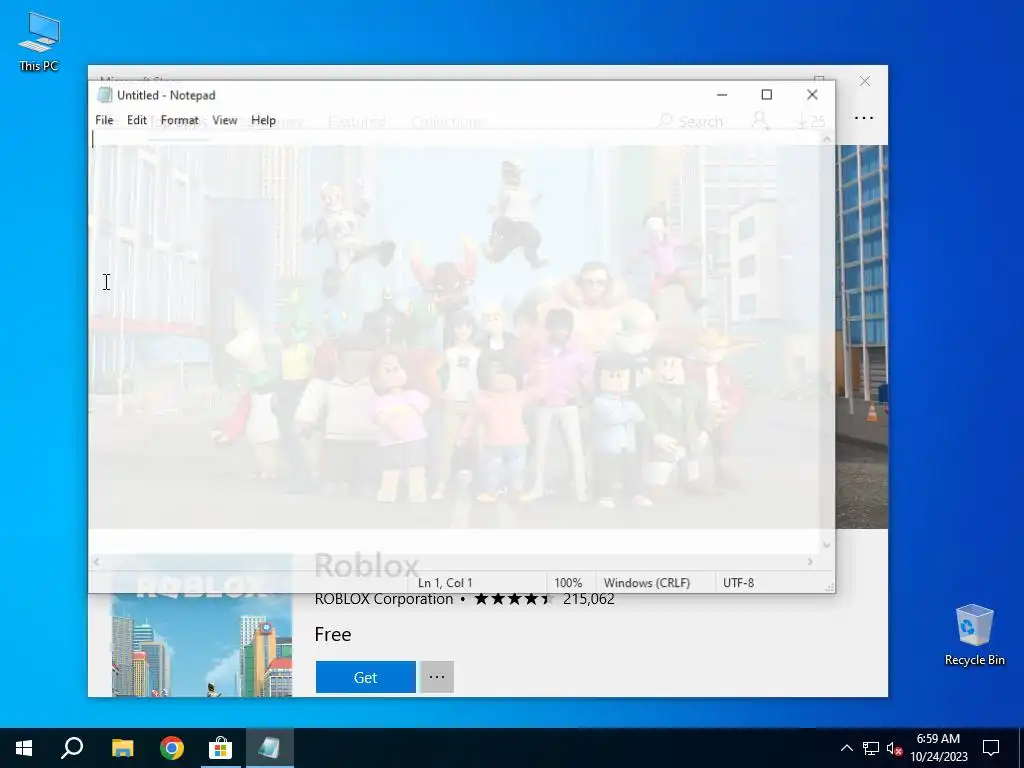Click Notepad horizontal scroll left arrow

tap(97, 562)
